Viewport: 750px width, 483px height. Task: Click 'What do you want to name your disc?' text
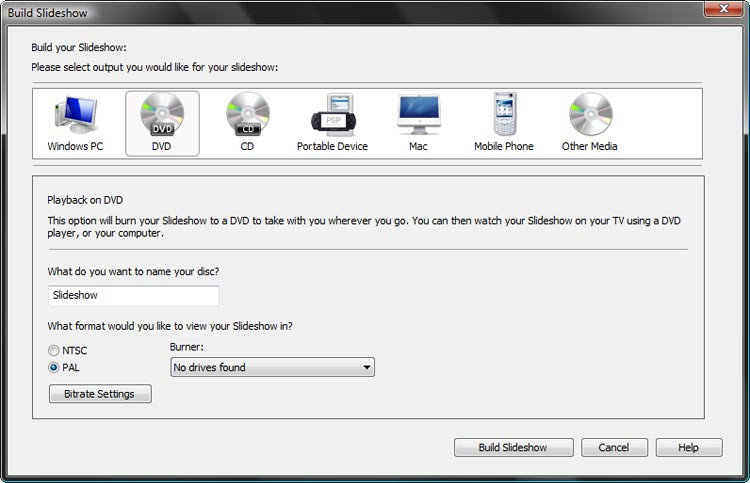[133, 271]
